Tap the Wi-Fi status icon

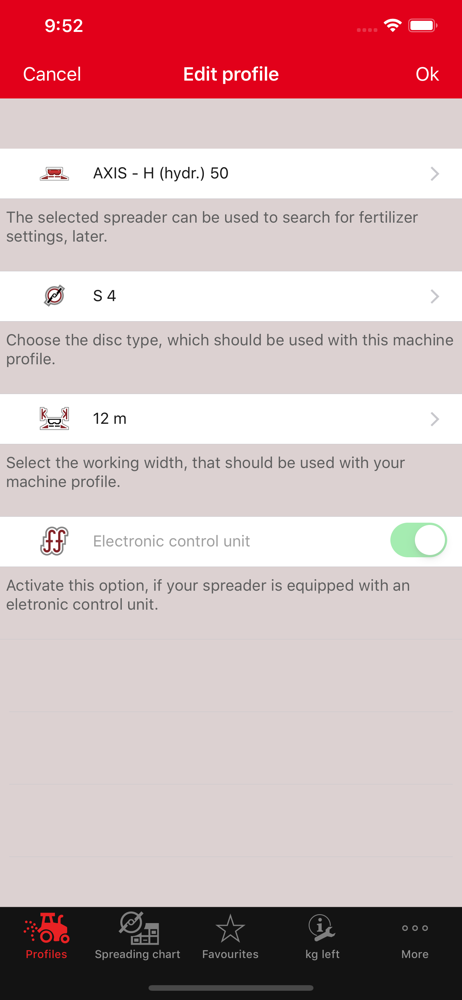(x=392, y=26)
